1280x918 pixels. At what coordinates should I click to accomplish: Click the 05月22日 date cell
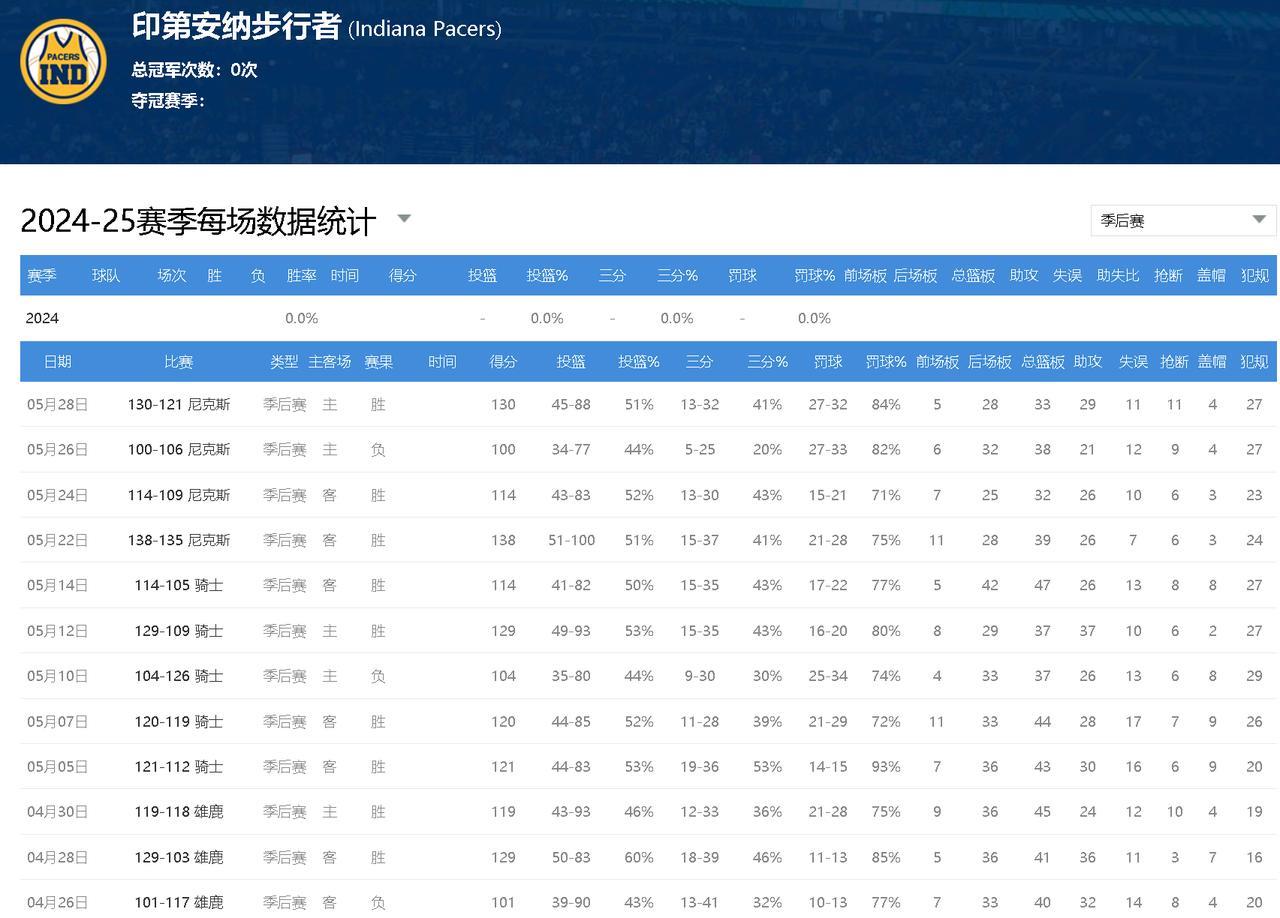tap(58, 540)
